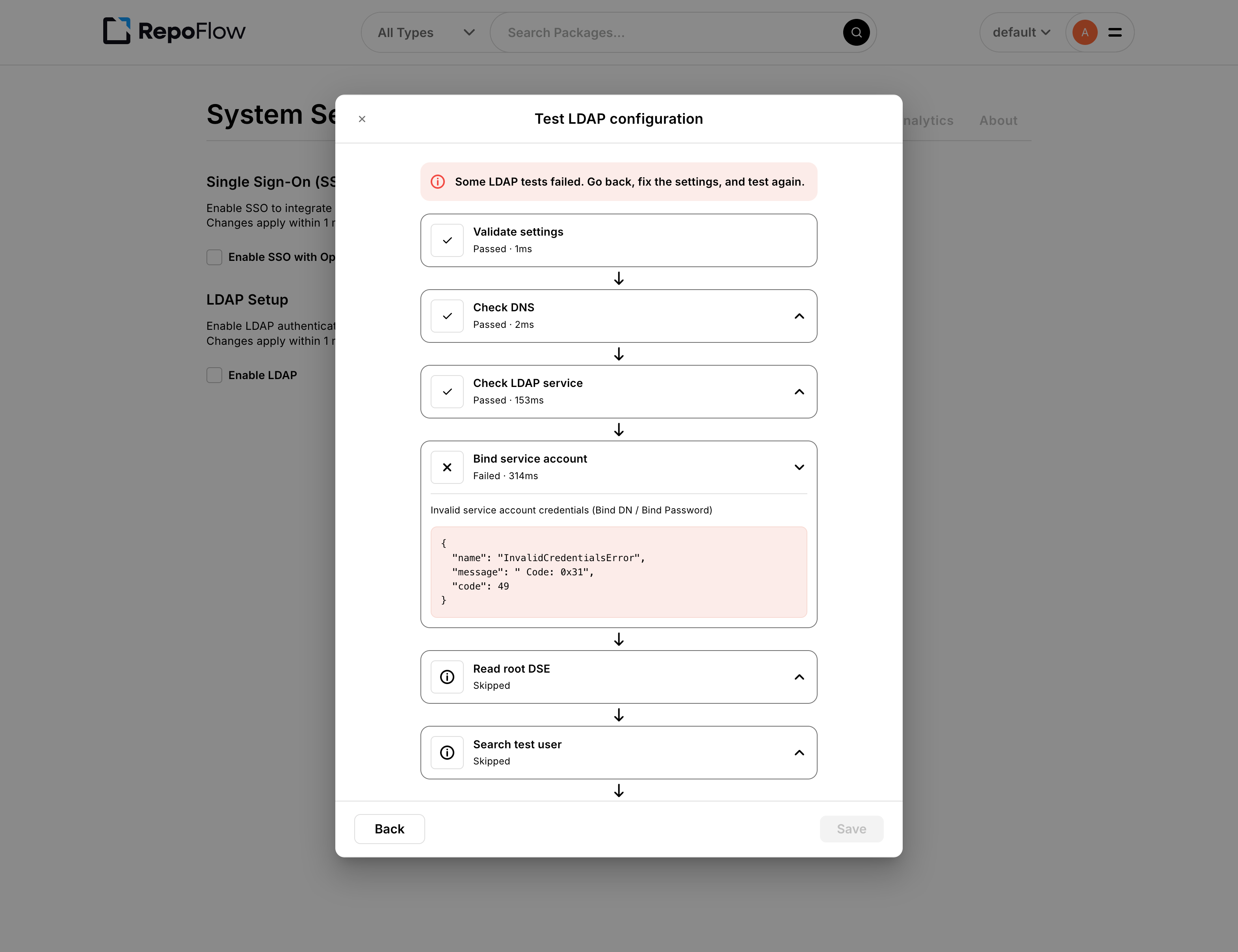Click the failed X icon on Bind service account
The width and height of the screenshot is (1238, 952).
click(x=447, y=467)
